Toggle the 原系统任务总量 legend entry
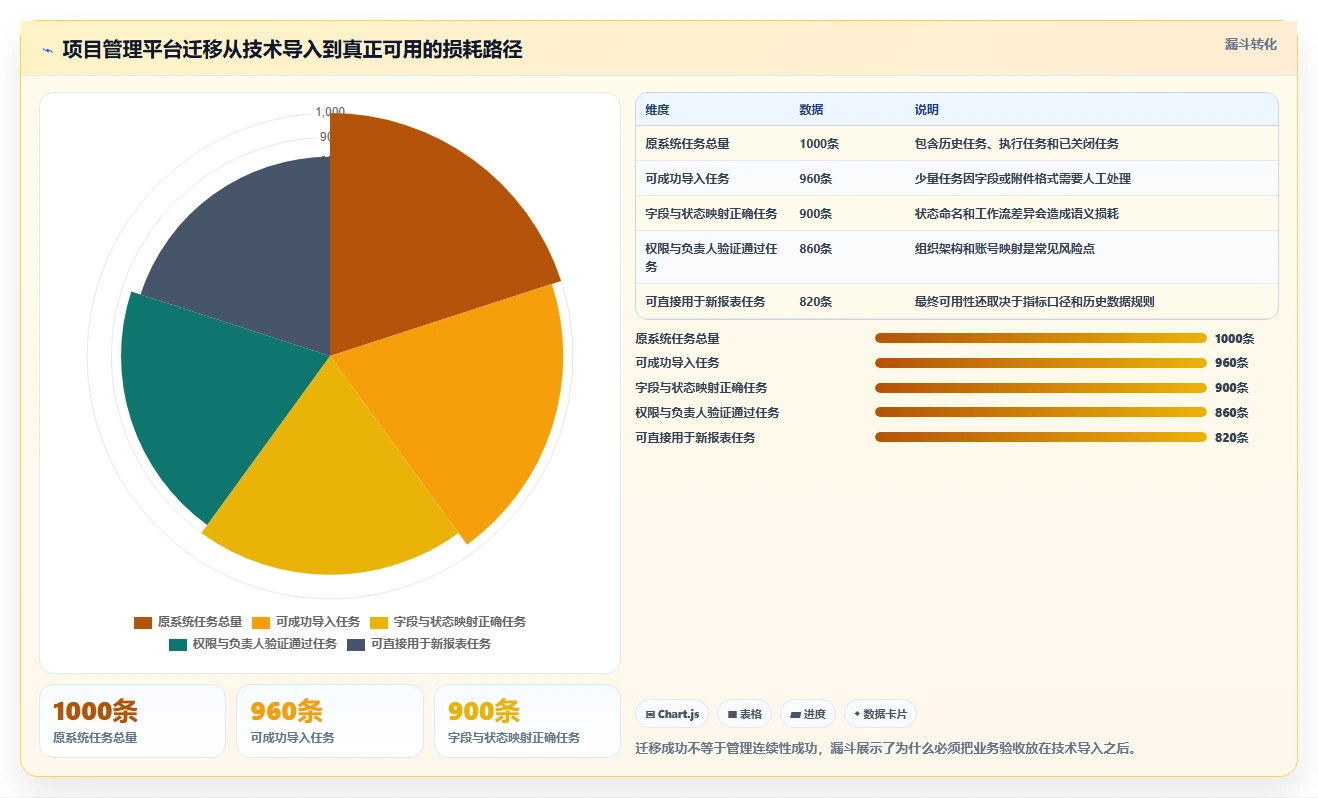 pyautogui.click(x=188, y=622)
